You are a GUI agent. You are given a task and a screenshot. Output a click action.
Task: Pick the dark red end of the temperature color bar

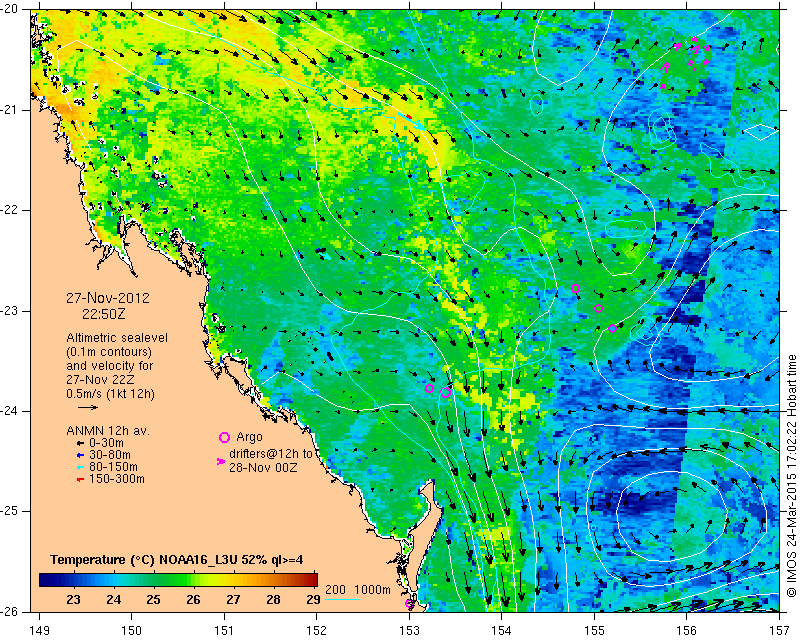(x=311, y=579)
